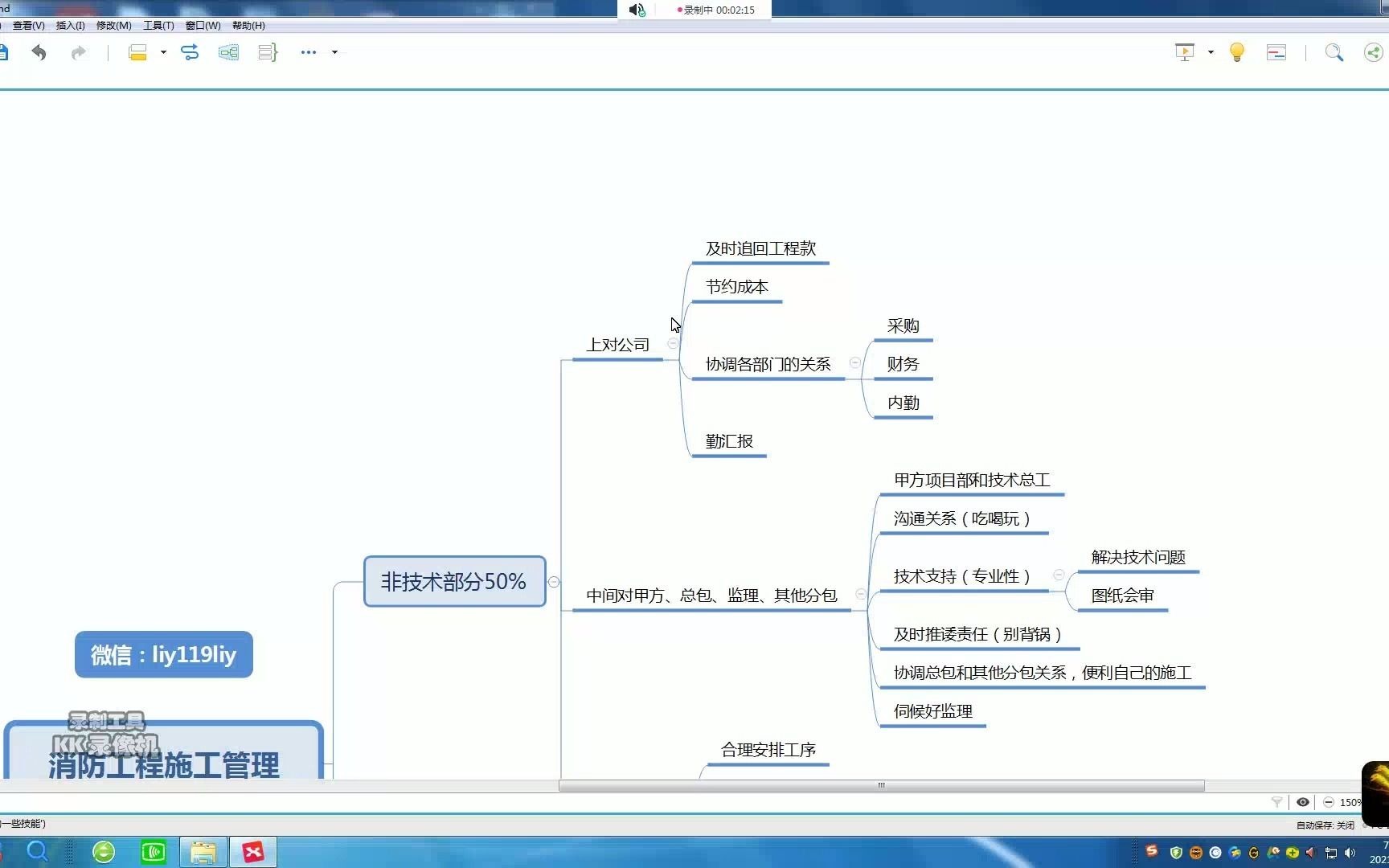Open the file explorer taskbar icon

coord(203,852)
